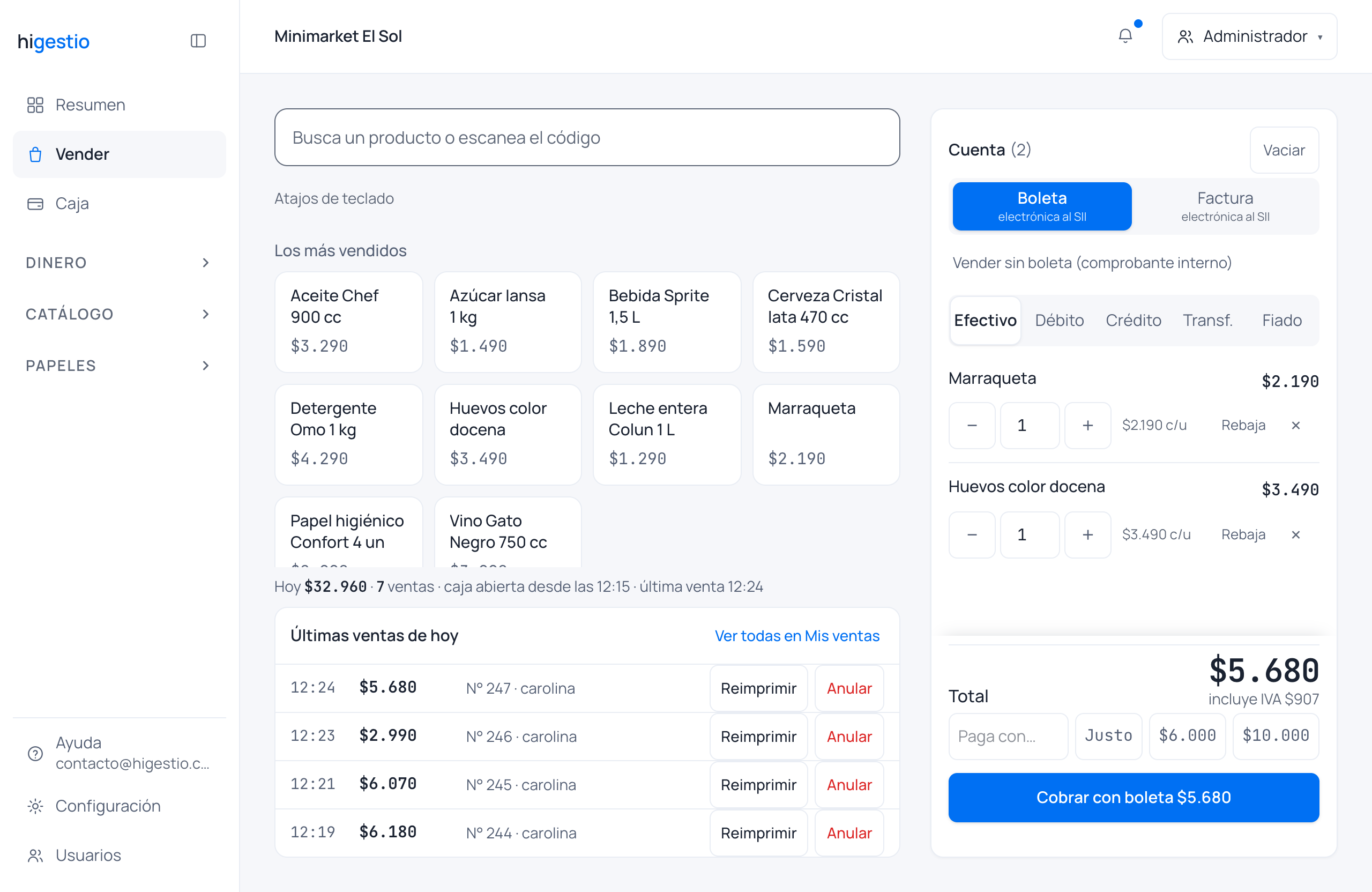Go to Caja section
1372x892 pixels.
(120, 204)
